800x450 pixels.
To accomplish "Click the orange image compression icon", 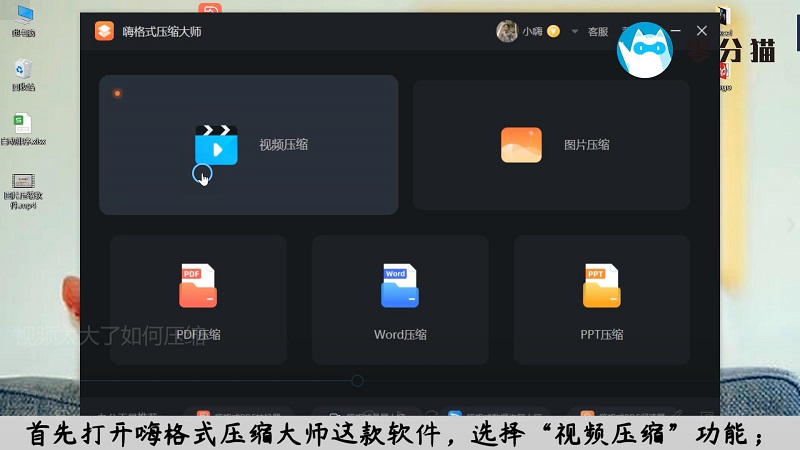I will pos(521,145).
